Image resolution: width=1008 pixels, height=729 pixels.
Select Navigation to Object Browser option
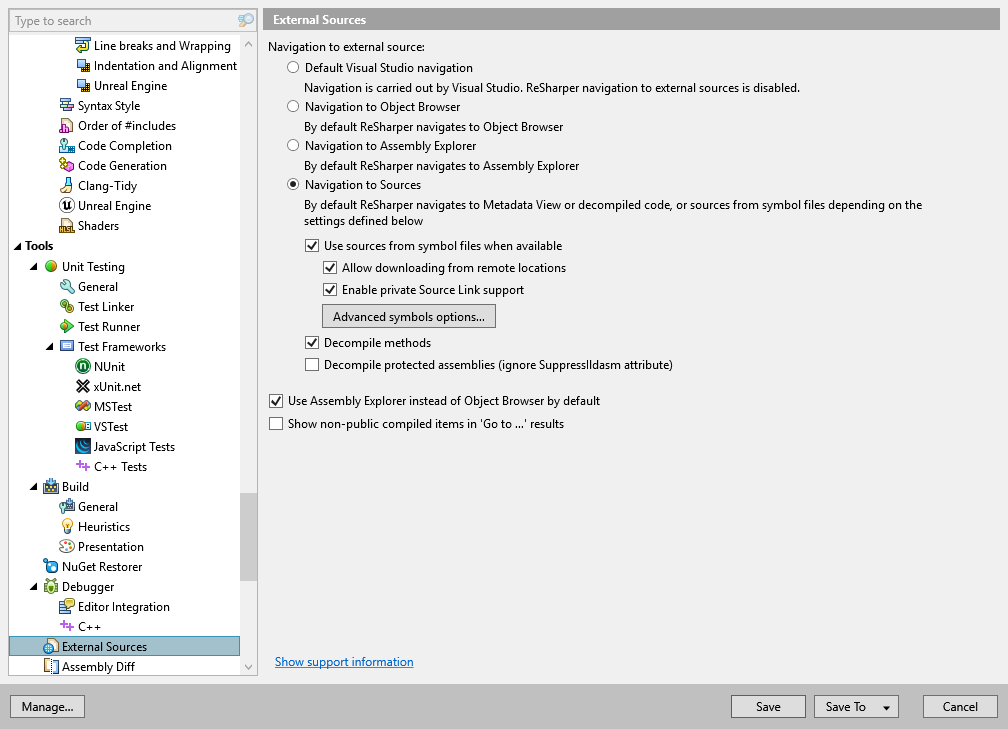click(x=292, y=106)
